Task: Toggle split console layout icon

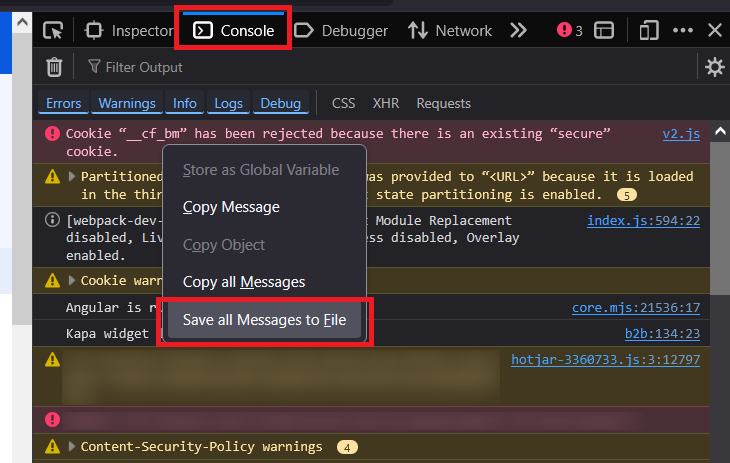Action: point(604,31)
